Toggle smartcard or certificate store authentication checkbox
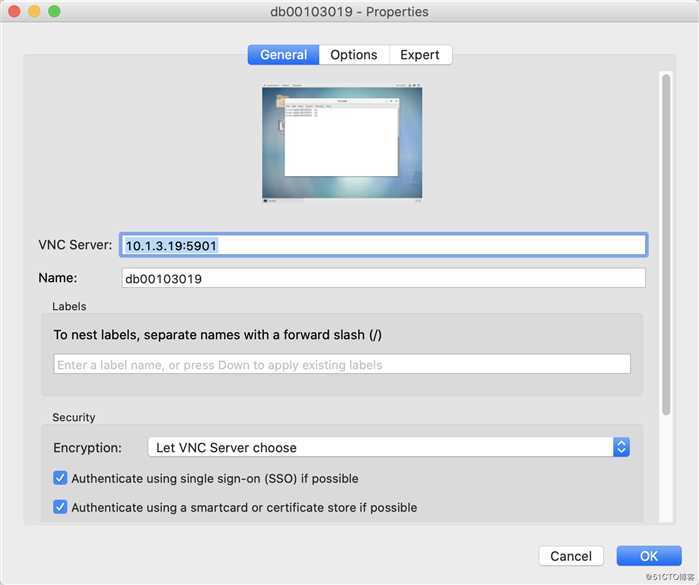Image resolution: width=699 pixels, height=585 pixels. click(60, 507)
